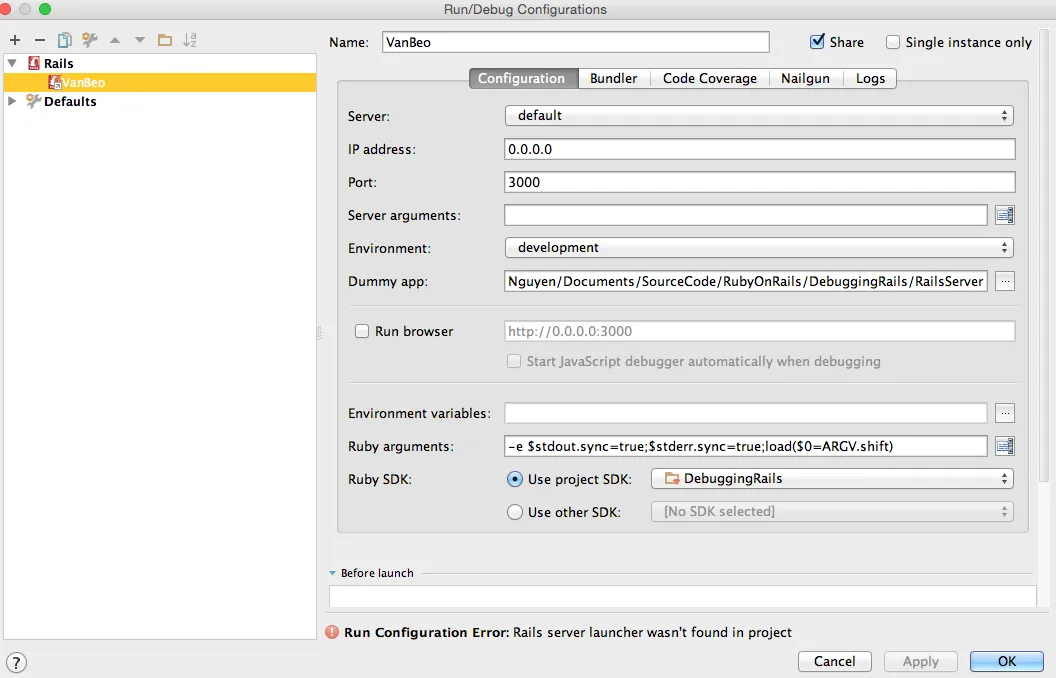The width and height of the screenshot is (1056, 678).
Task: Open the help question mark button
Action: pyautogui.click(x=16, y=663)
